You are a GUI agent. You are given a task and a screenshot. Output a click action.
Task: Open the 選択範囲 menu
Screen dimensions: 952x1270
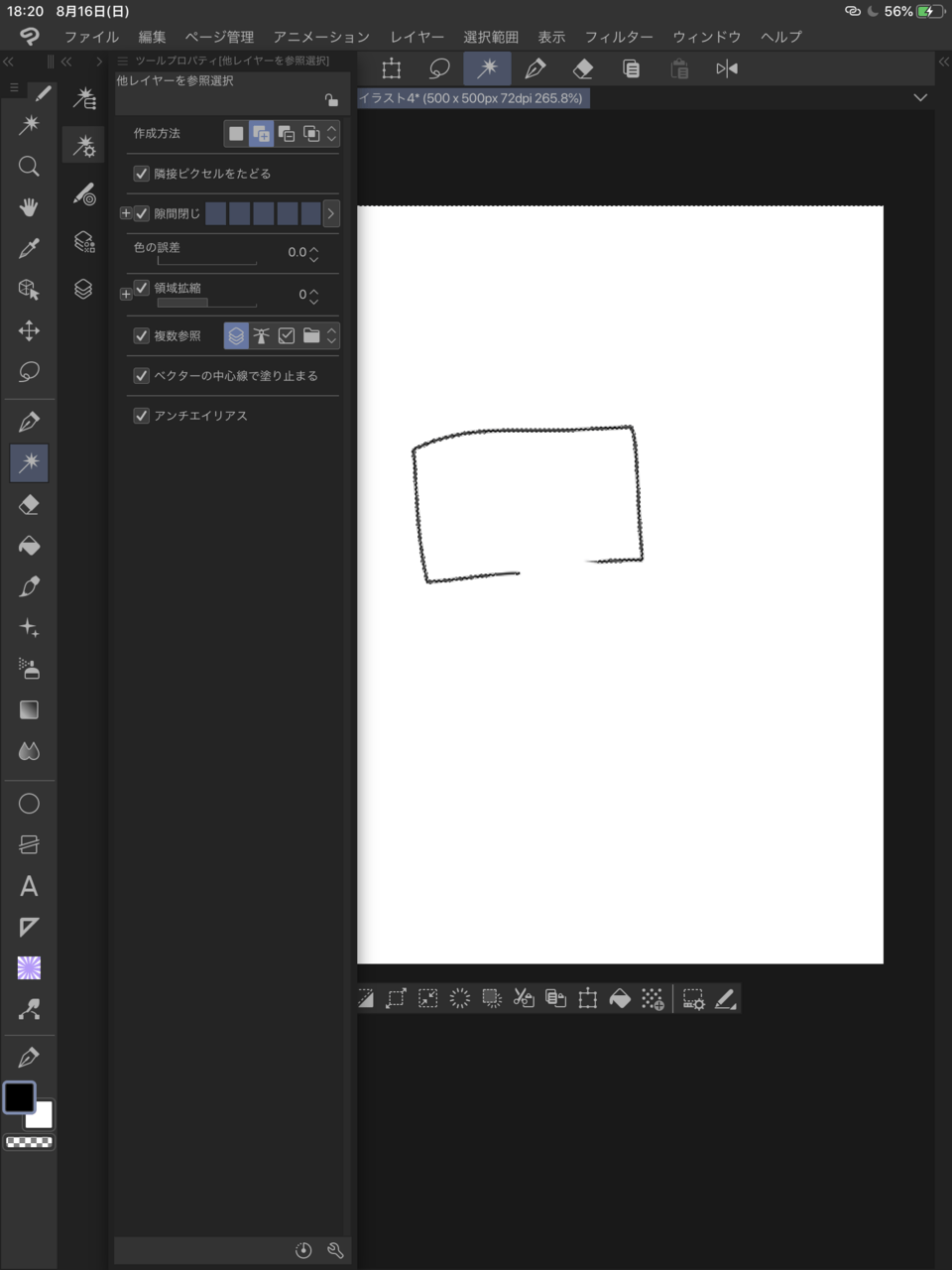(491, 37)
